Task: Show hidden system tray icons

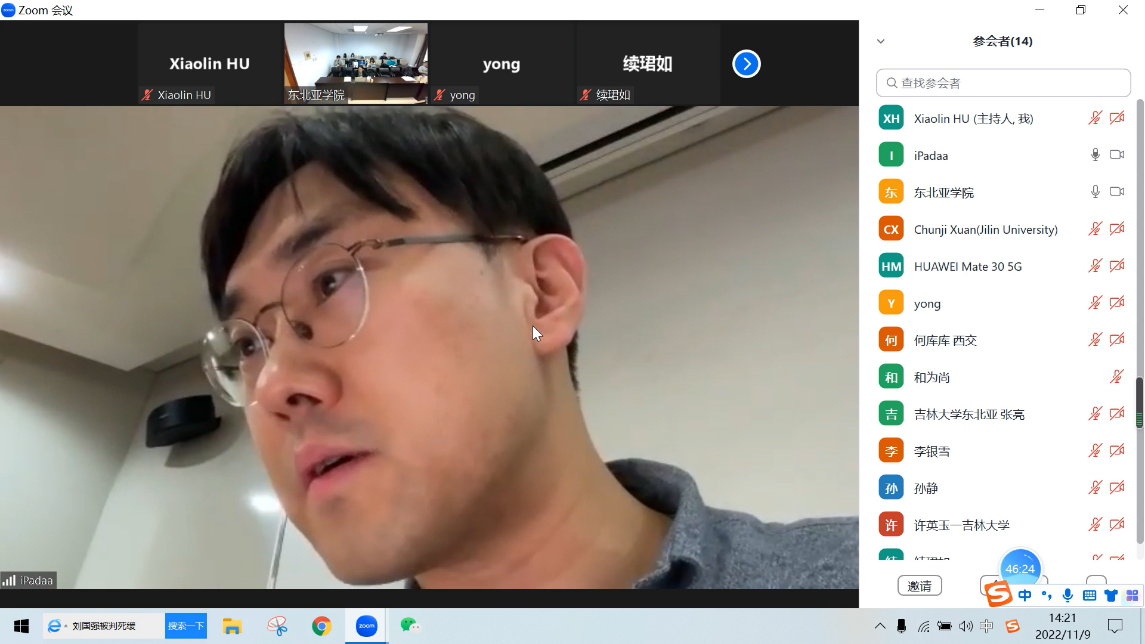Action: [880, 626]
